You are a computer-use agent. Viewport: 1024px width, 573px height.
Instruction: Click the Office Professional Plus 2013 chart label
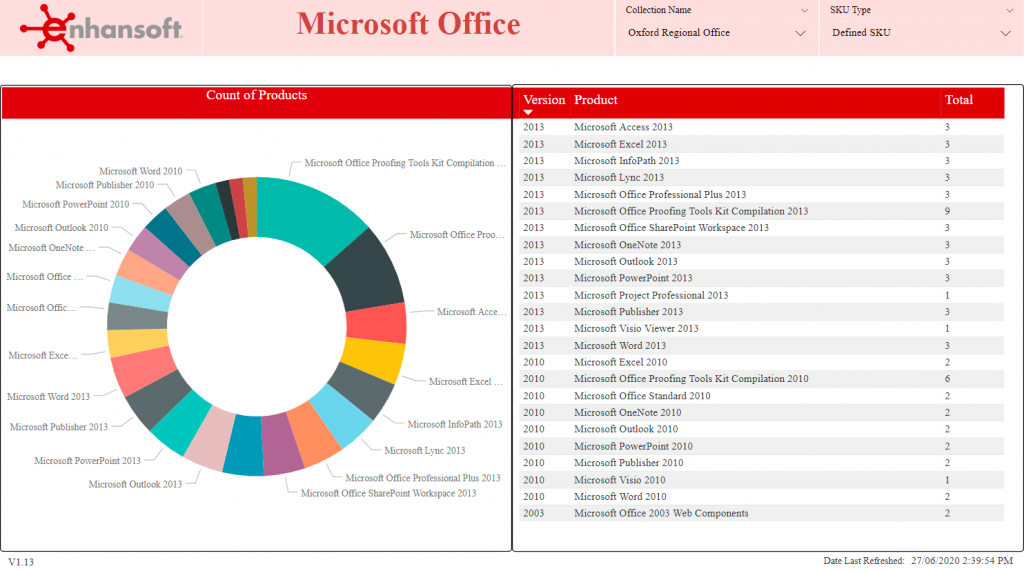(423, 478)
